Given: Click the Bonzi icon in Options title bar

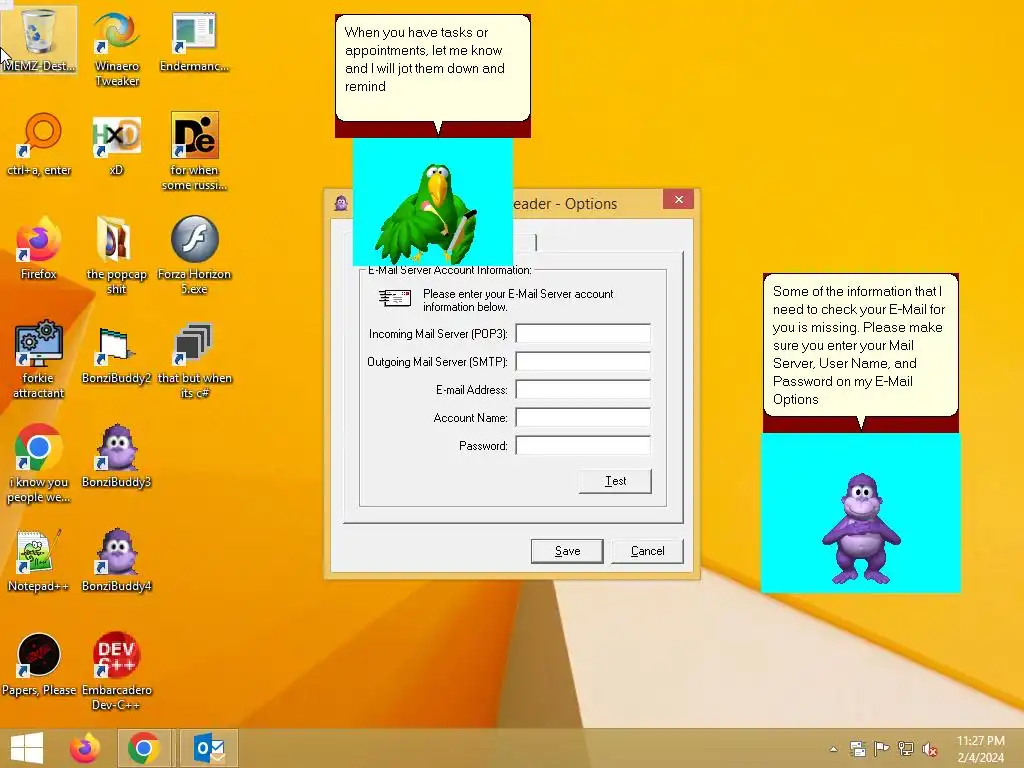Looking at the screenshot, I should click(341, 203).
